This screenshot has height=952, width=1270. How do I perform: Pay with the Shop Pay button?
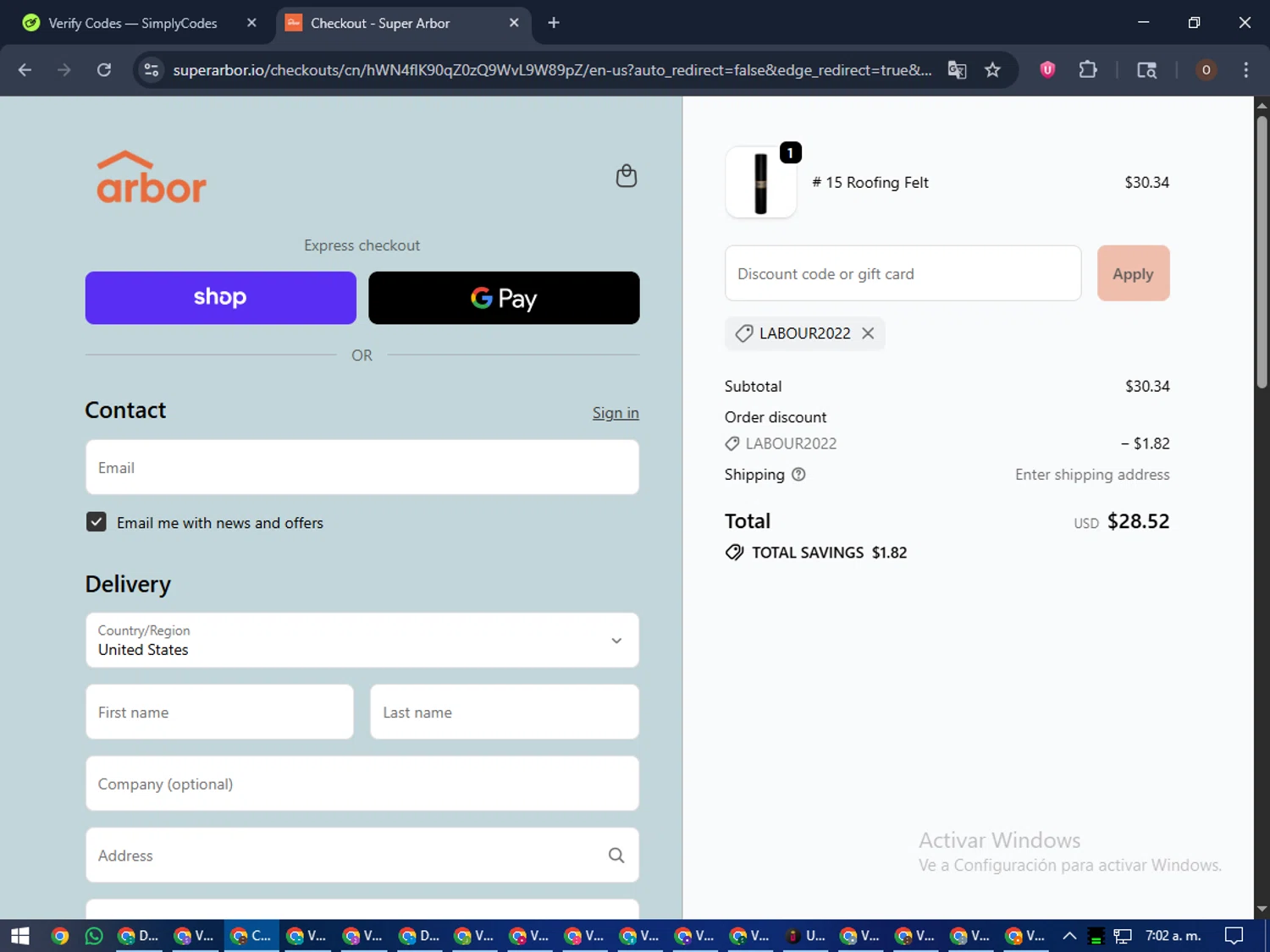coord(221,298)
